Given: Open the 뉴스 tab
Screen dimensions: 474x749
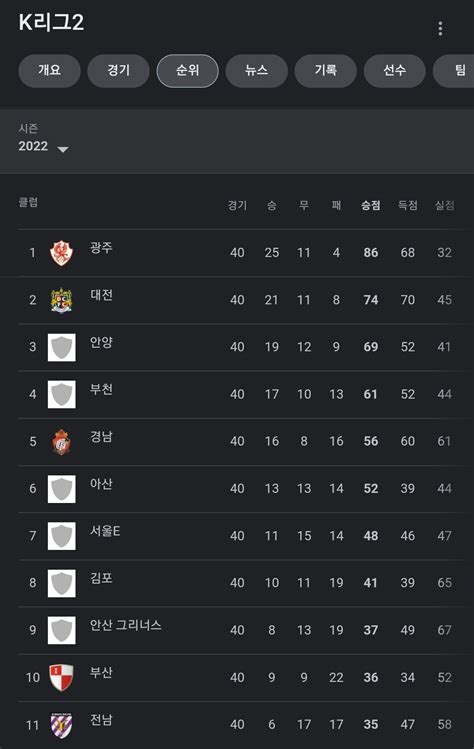Looking at the screenshot, I should tap(257, 71).
